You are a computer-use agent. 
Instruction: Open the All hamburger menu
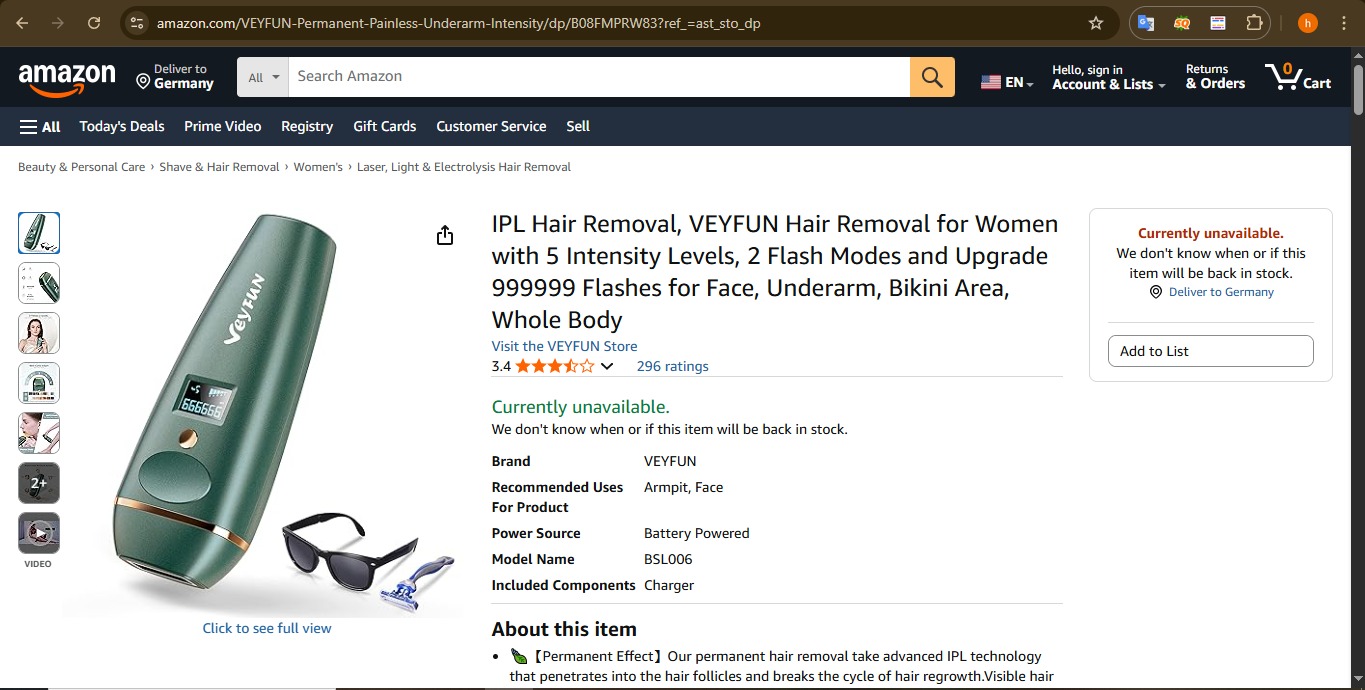(x=40, y=127)
